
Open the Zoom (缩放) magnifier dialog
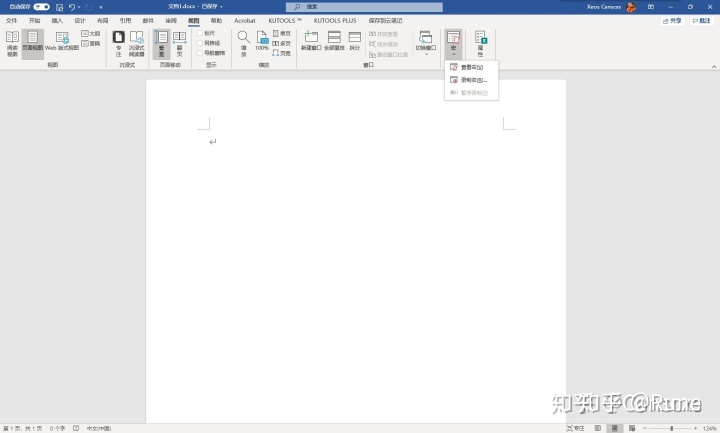pyautogui.click(x=243, y=44)
